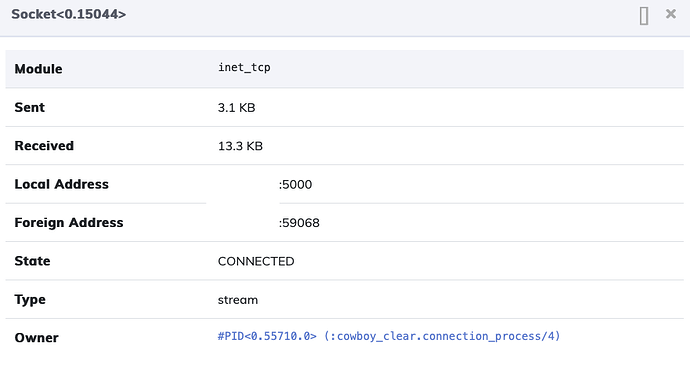Click the Owner row label

pyautogui.click(x=37, y=338)
